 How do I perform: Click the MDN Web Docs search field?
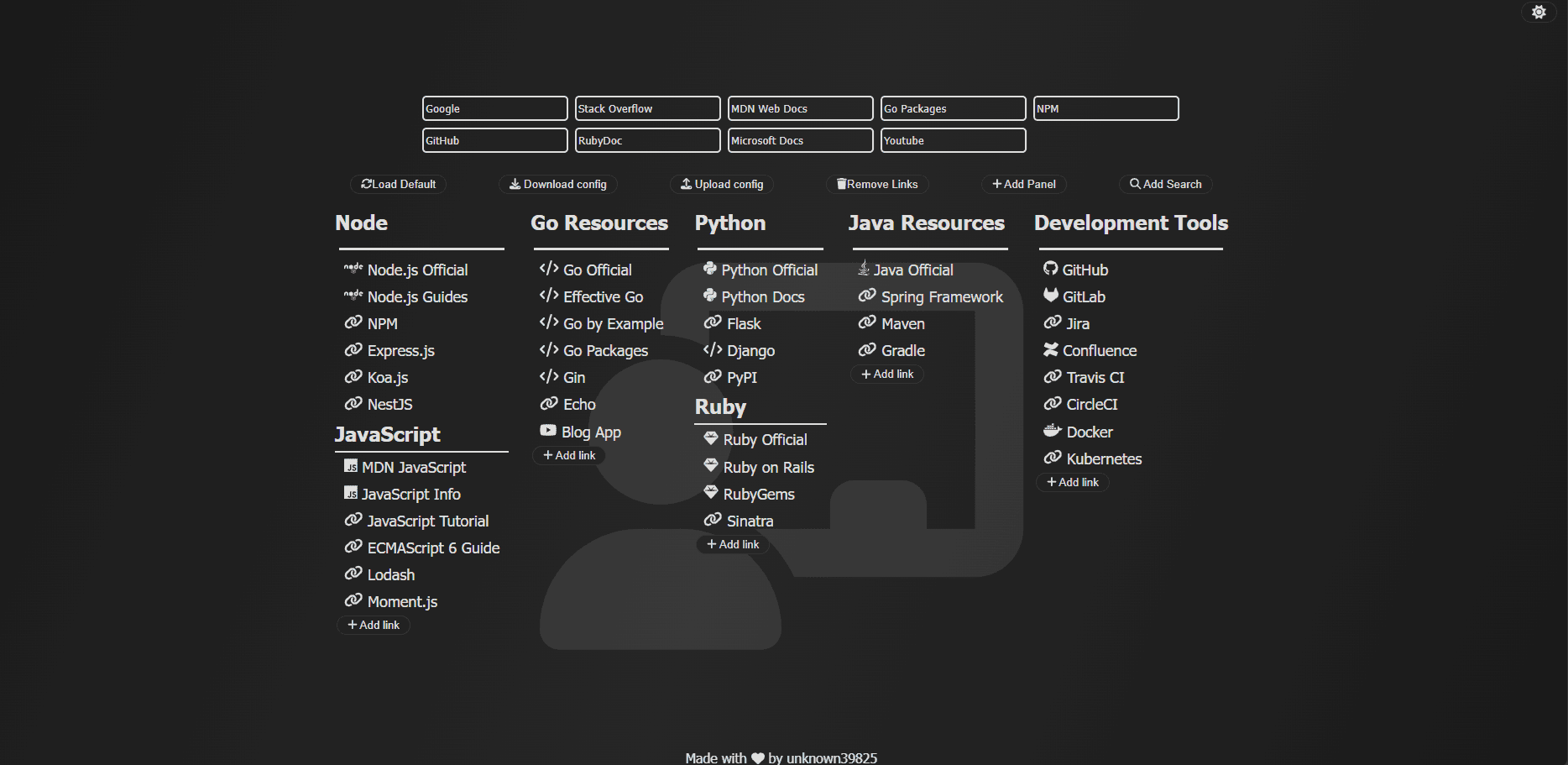801,108
